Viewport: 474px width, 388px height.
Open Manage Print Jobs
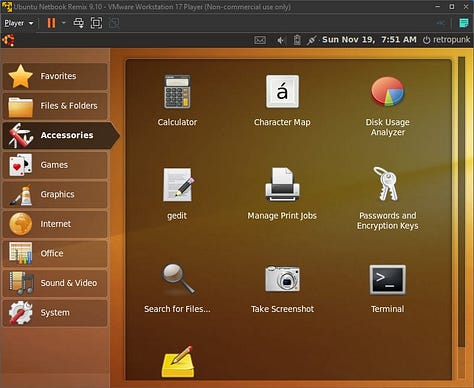(x=282, y=193)
